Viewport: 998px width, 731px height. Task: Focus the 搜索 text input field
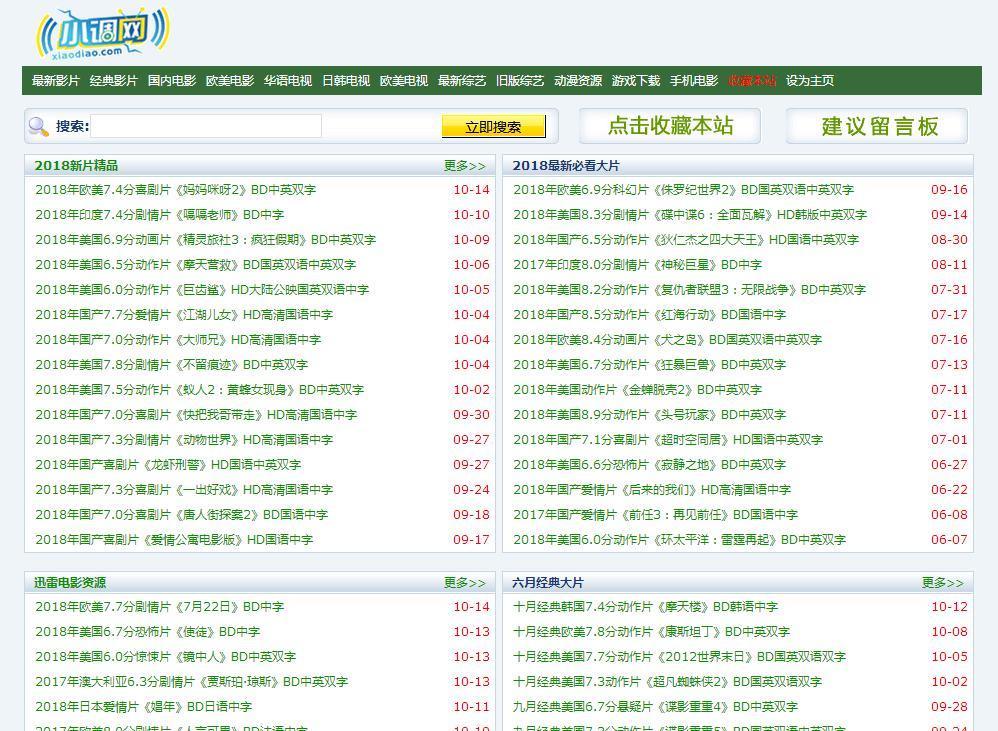click(207, 126)
